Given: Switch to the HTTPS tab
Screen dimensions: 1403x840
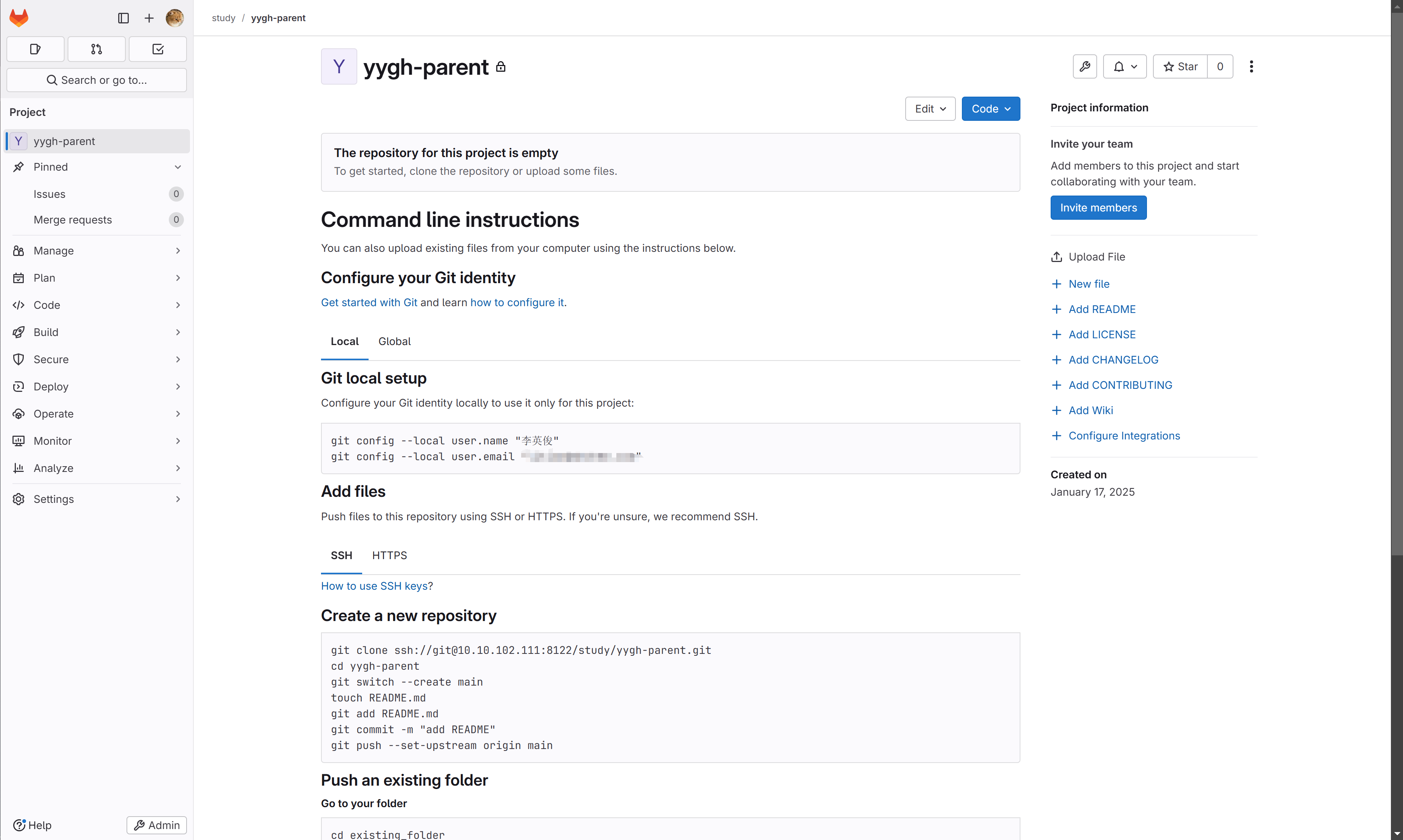Looking at the screenshot, I should point(389,555).
